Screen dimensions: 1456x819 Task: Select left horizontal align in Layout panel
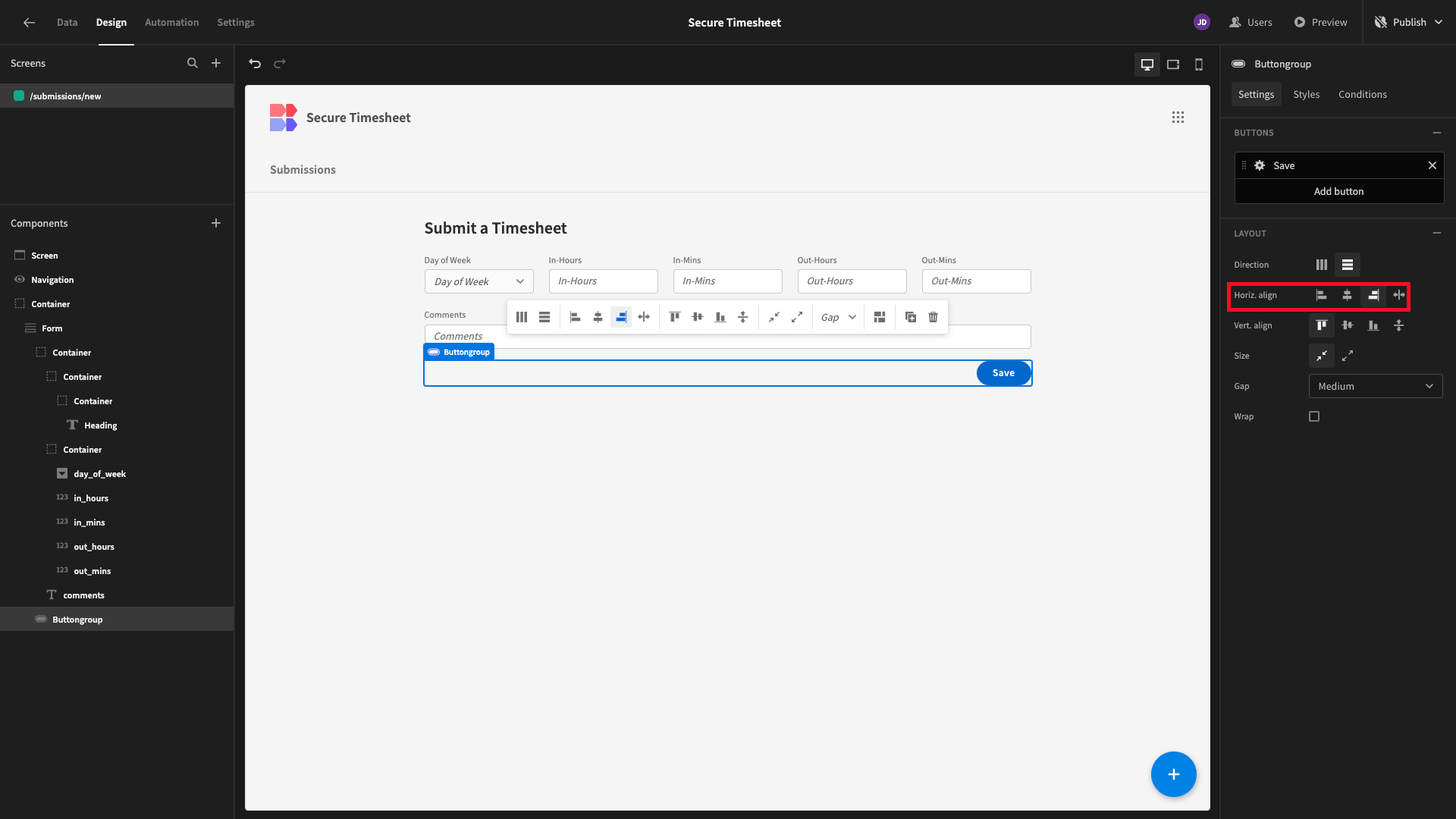coord(1322,295)
